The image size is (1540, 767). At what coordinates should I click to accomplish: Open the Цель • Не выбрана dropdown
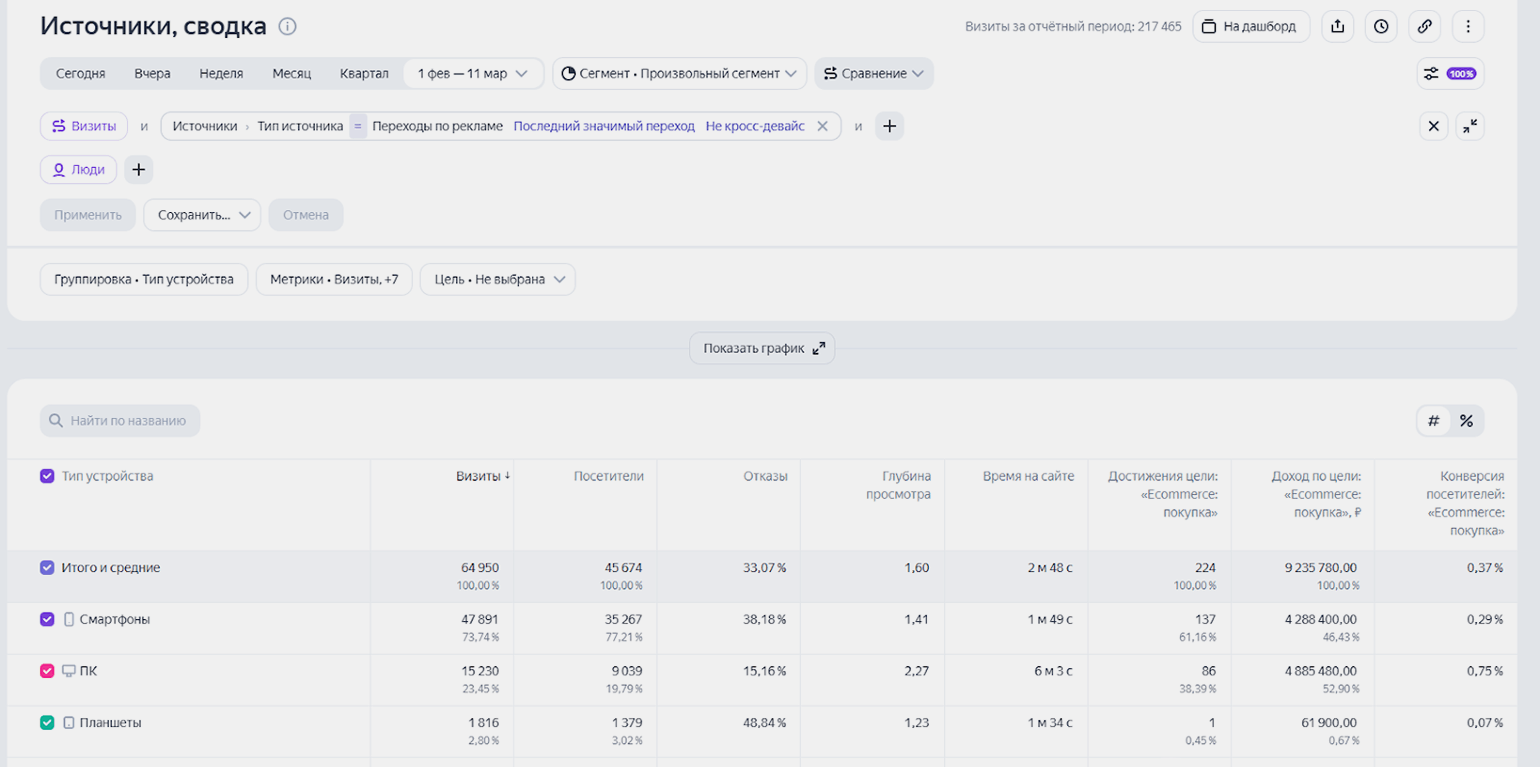click(497, 280)
